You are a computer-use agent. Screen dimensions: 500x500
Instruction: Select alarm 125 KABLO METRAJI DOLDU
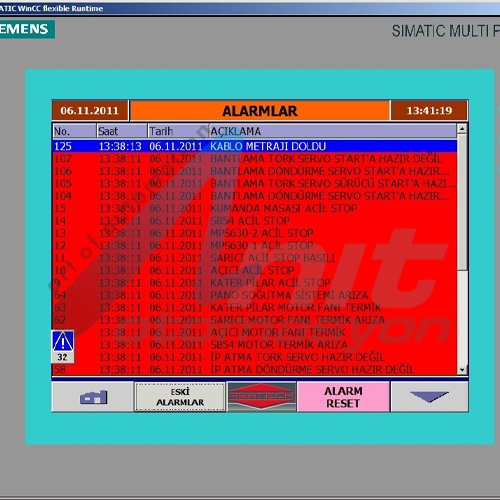coord(255,146)
